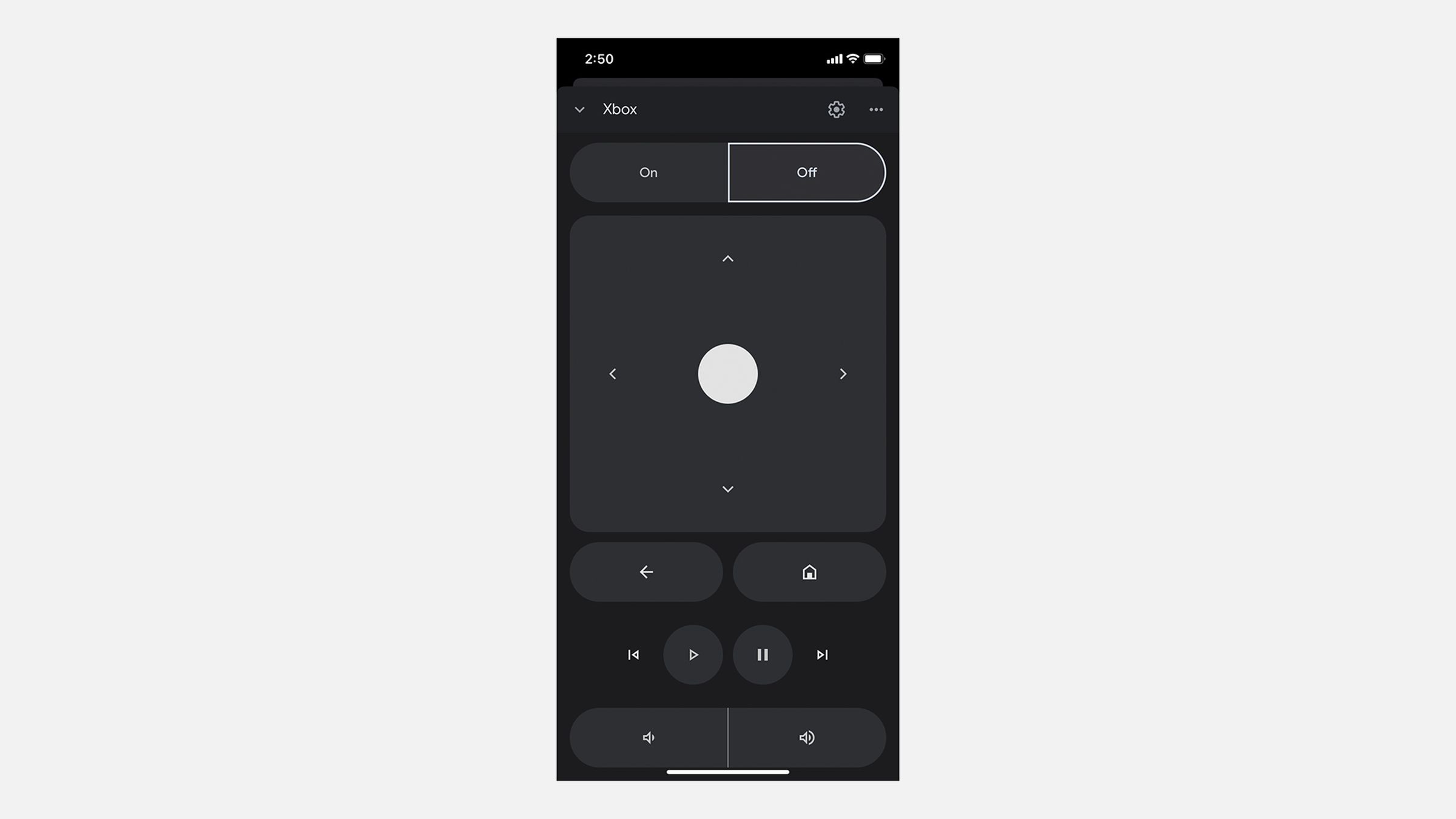Skip to next track with skip-forward icon
This screenshot has width=1456, height=819.
[x=821, y=655]
